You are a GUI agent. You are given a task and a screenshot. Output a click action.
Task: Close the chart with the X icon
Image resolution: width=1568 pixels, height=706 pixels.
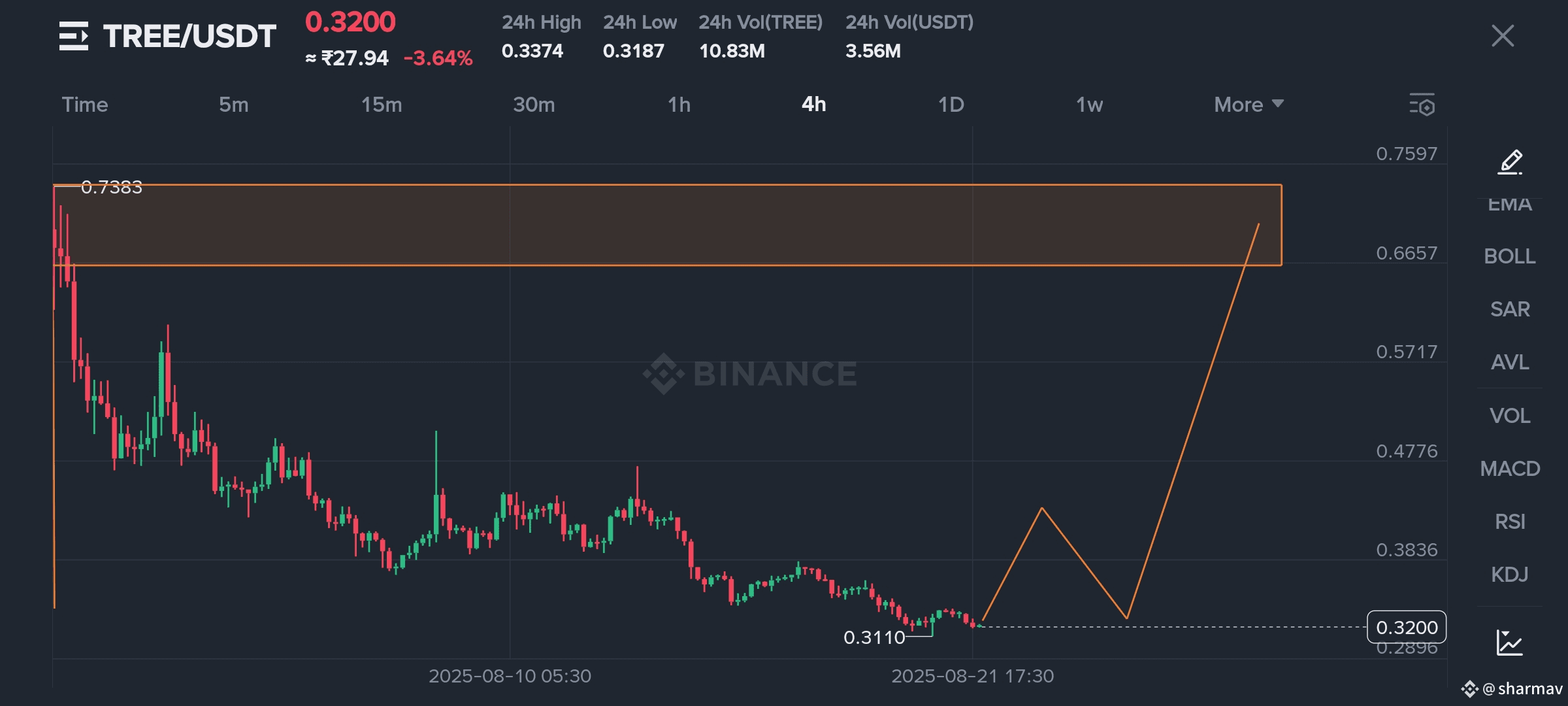click(1503, 36)
